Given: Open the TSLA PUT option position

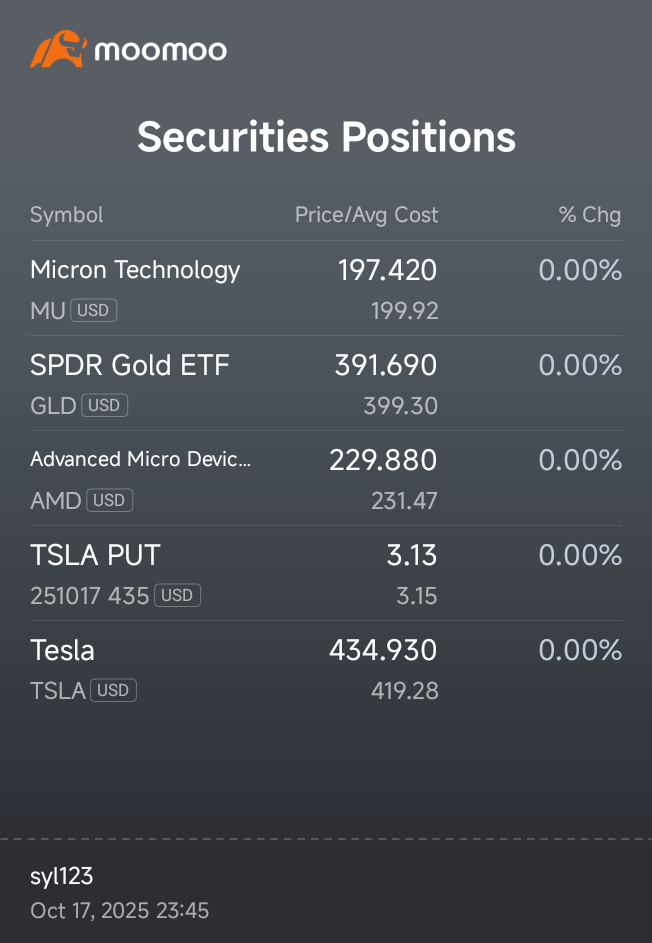Looking at the screenshot, I should (326, 574).
